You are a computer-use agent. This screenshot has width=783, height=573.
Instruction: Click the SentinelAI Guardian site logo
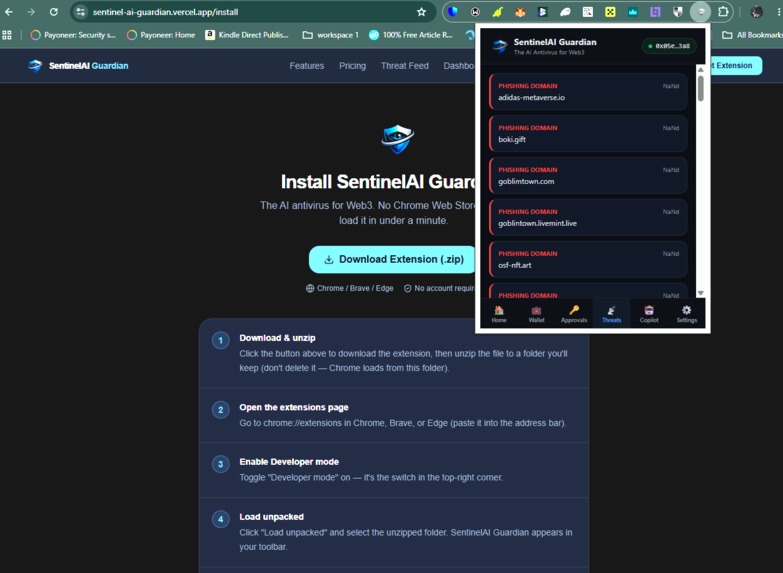pos(78,65)
